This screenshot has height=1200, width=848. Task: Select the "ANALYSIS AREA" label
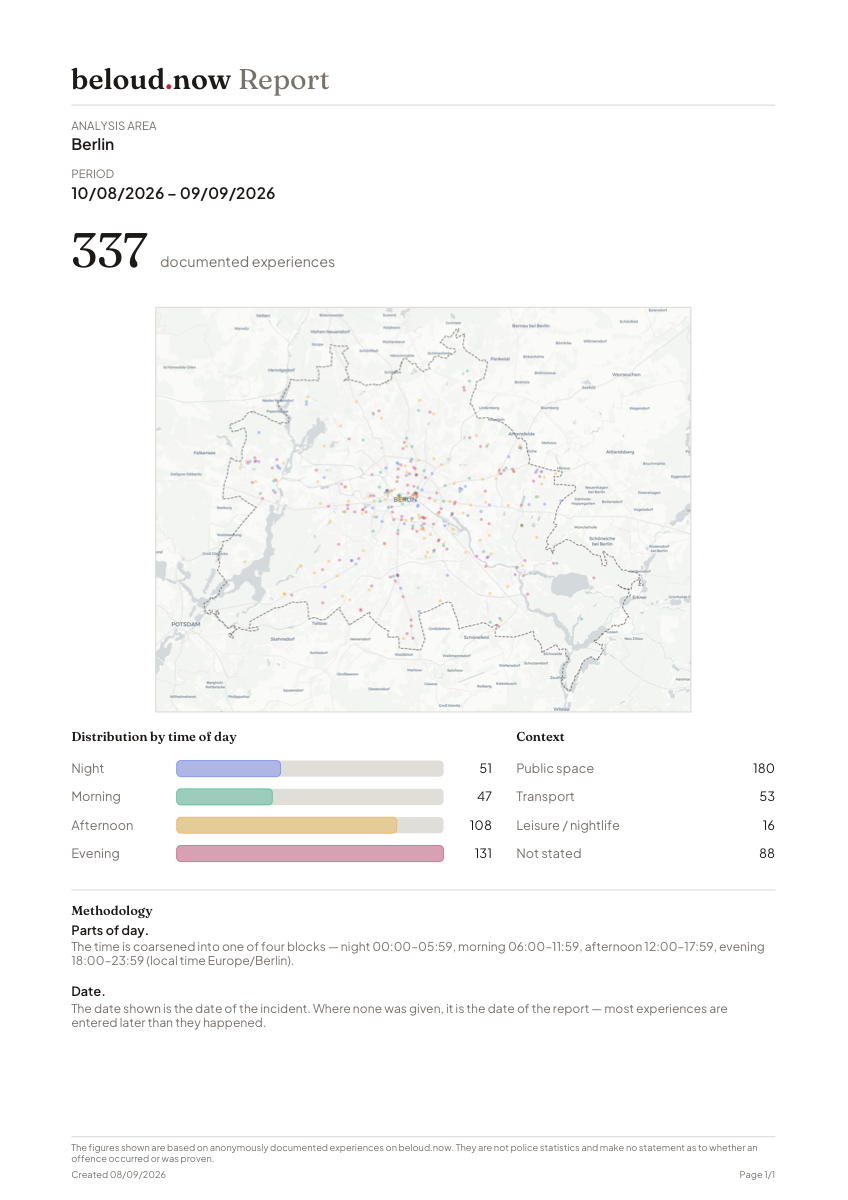pyautogui.click(x=114, y=126)
